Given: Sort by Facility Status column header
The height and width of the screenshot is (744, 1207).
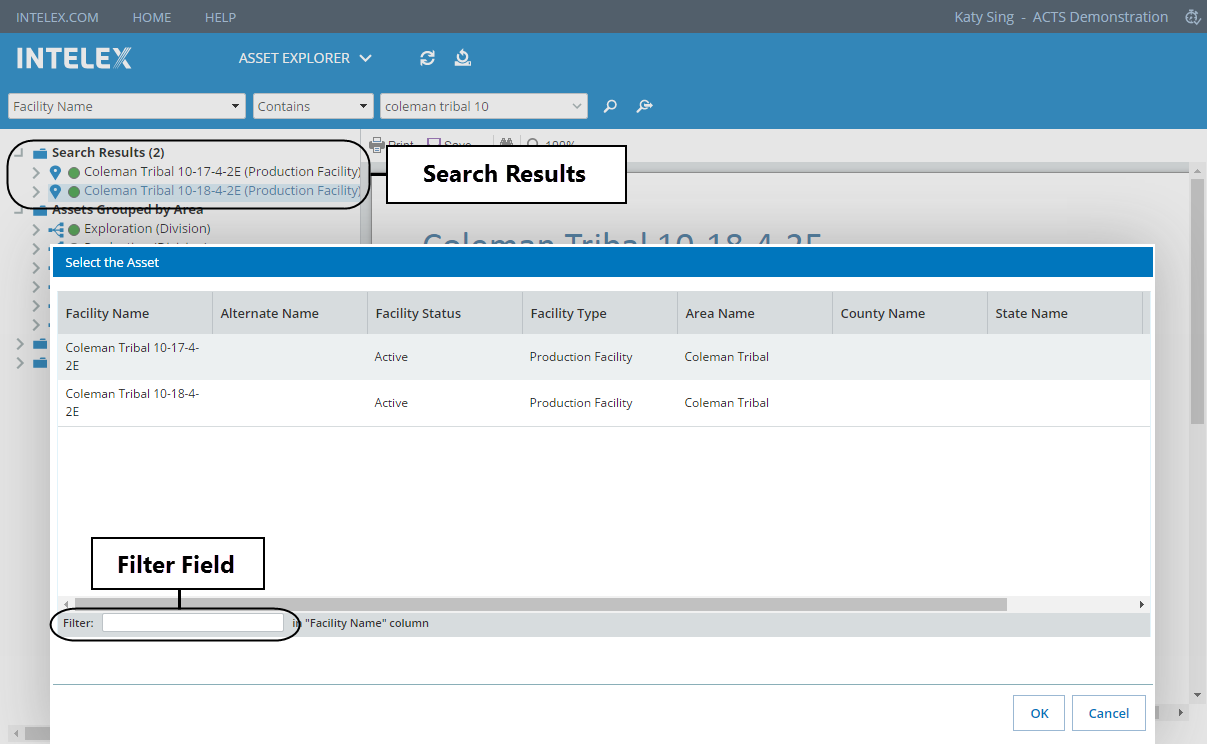Looking at the screenshot, I should point(445,313).
